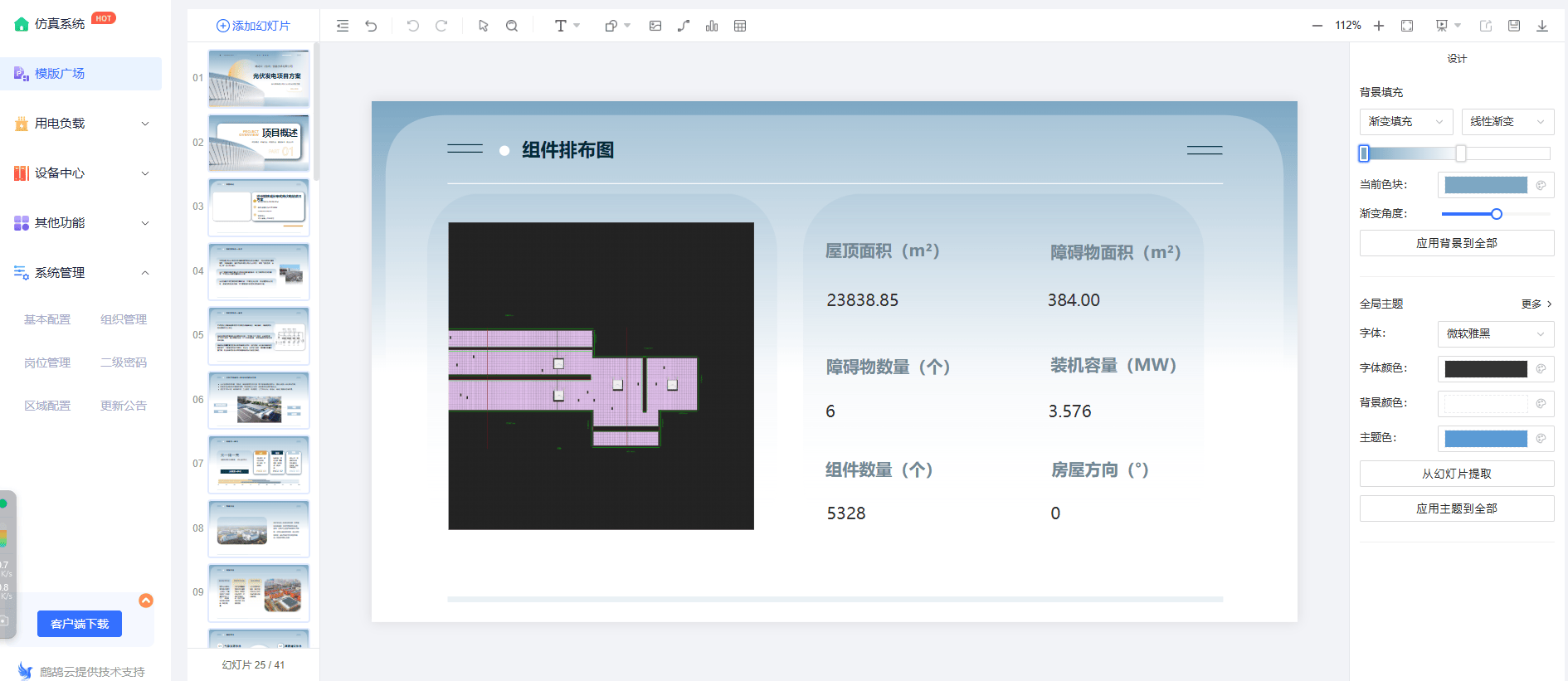The height and width of the screenshot is (681, 1568).
Task: Fit slide to screen icon
Action: coord(1407,26)
